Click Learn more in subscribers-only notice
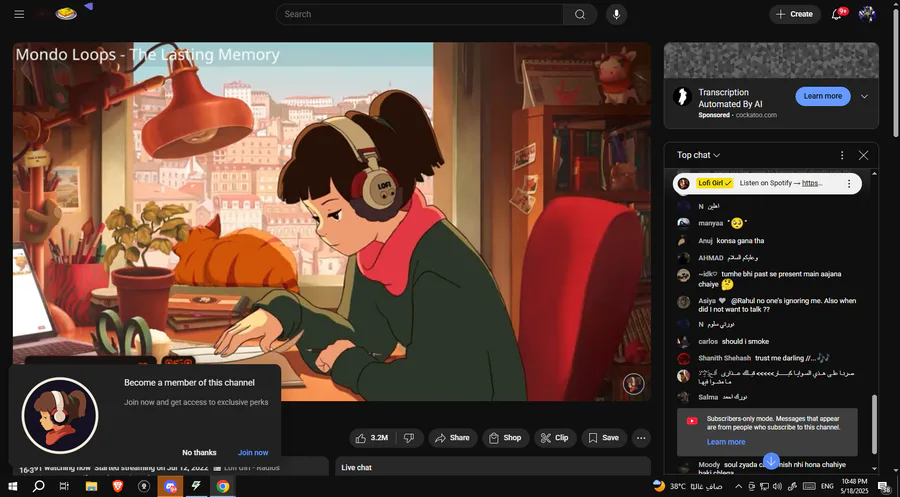 tap(726, 442)
